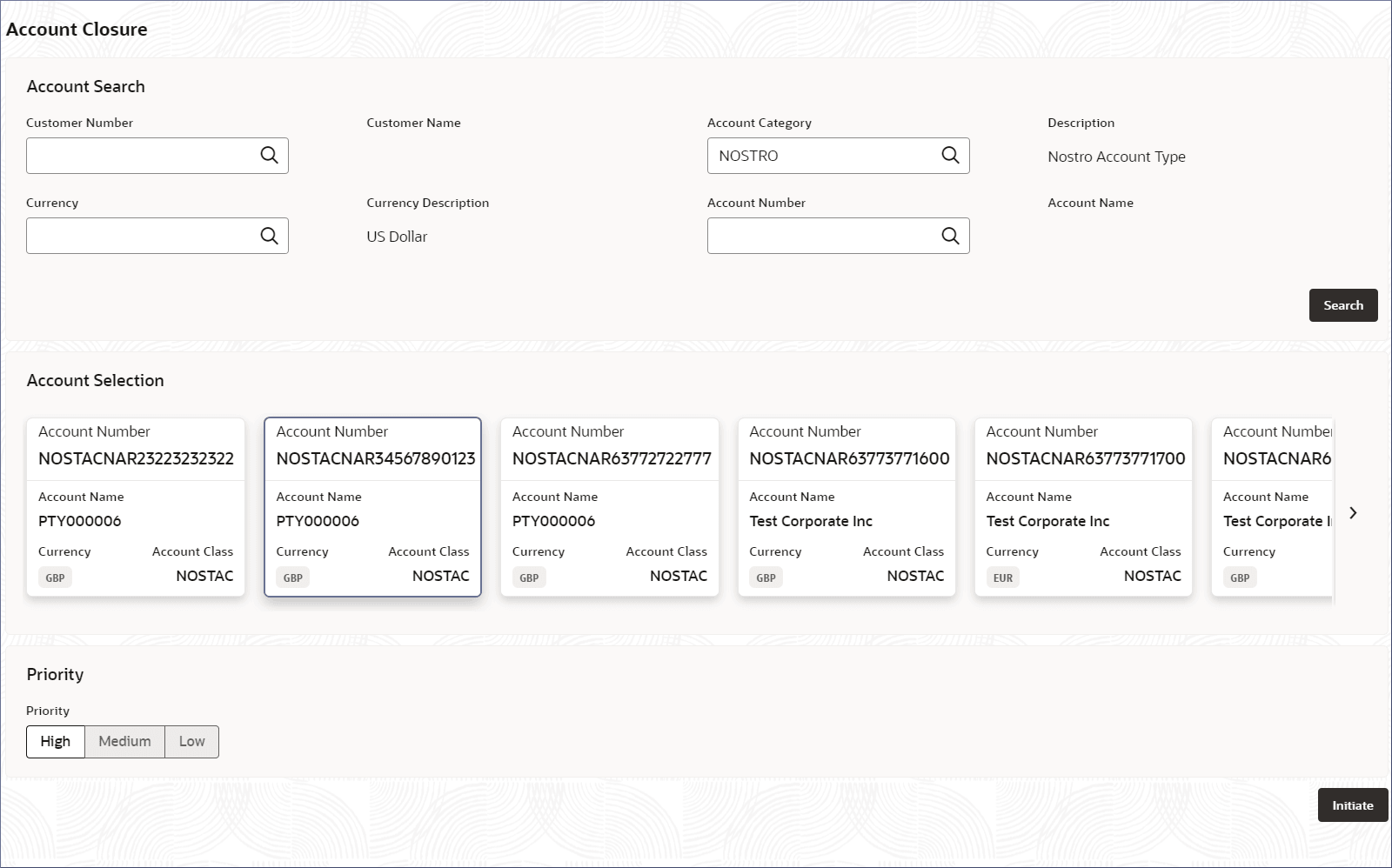Click 'Nostro Account Type' description text

click(x=1116, y=157)
